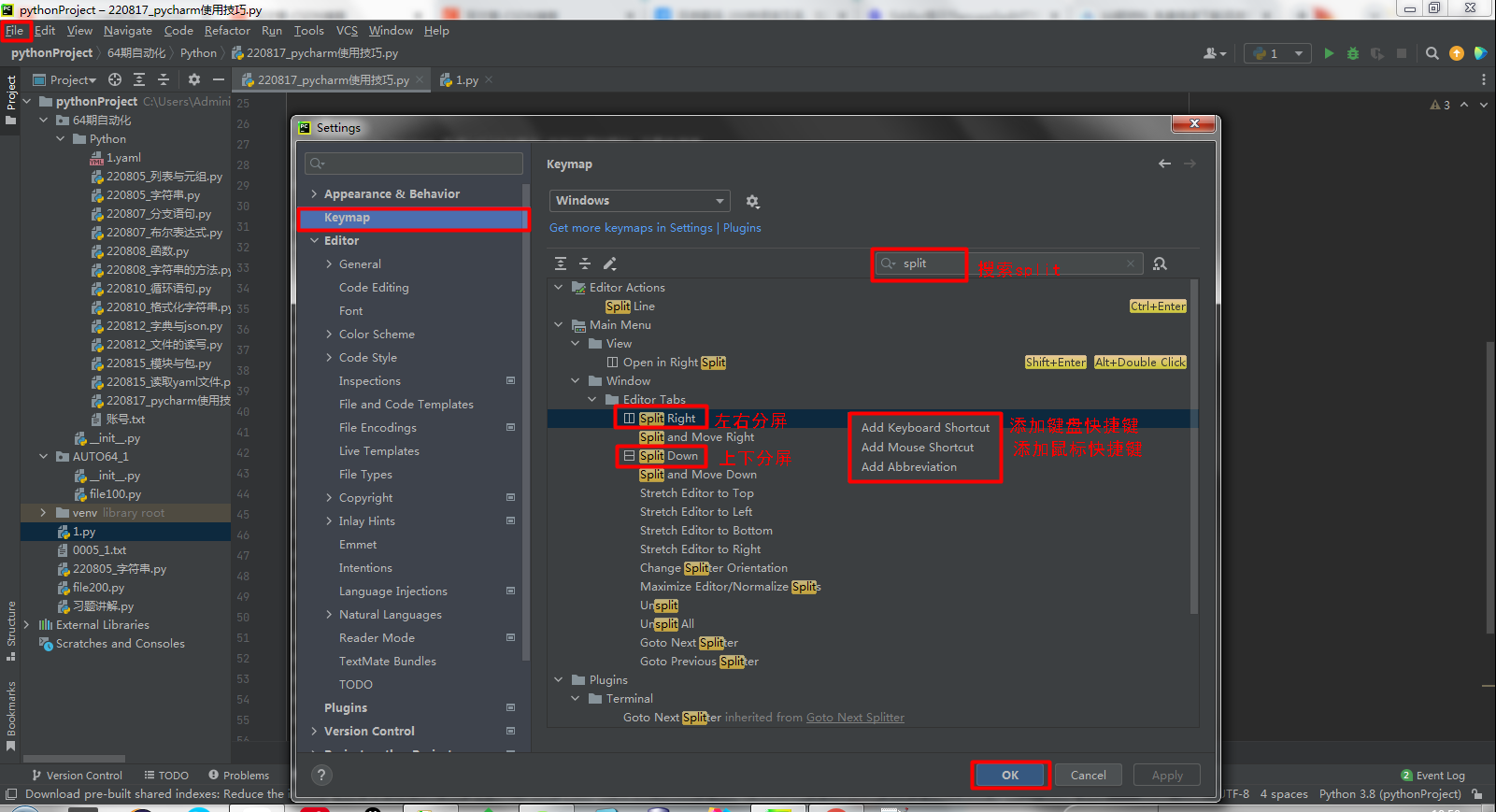Expand Version Control settings

tap(314, 732)
